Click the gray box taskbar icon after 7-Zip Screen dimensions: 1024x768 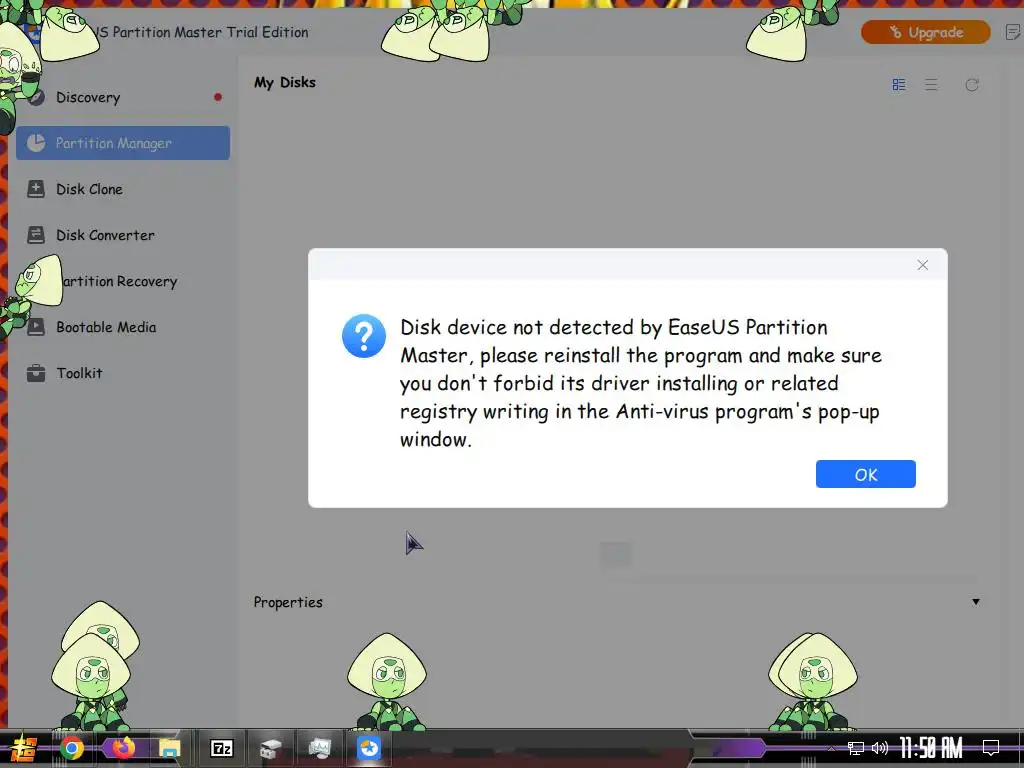tap(270, 748)
